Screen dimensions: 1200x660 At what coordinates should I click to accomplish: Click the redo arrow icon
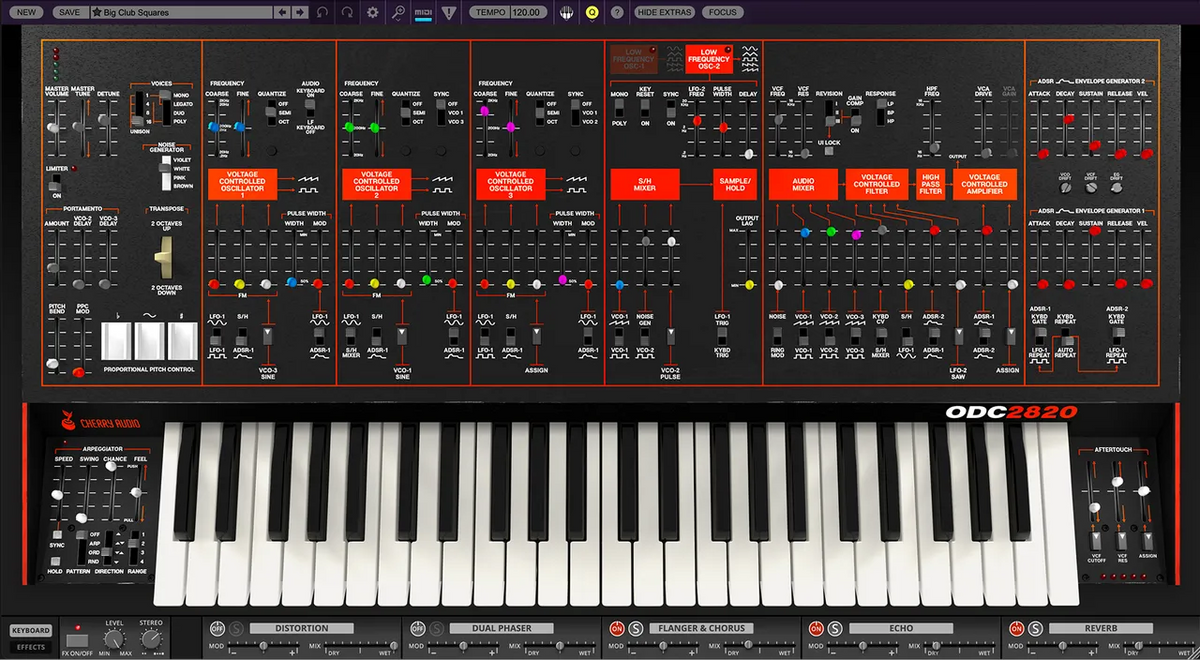(347, 12)
